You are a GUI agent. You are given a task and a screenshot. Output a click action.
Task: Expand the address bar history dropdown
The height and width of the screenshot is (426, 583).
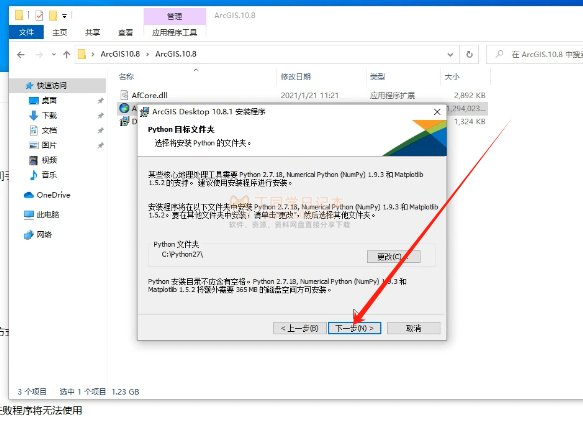pyautogui.click(x=450, y=55)
